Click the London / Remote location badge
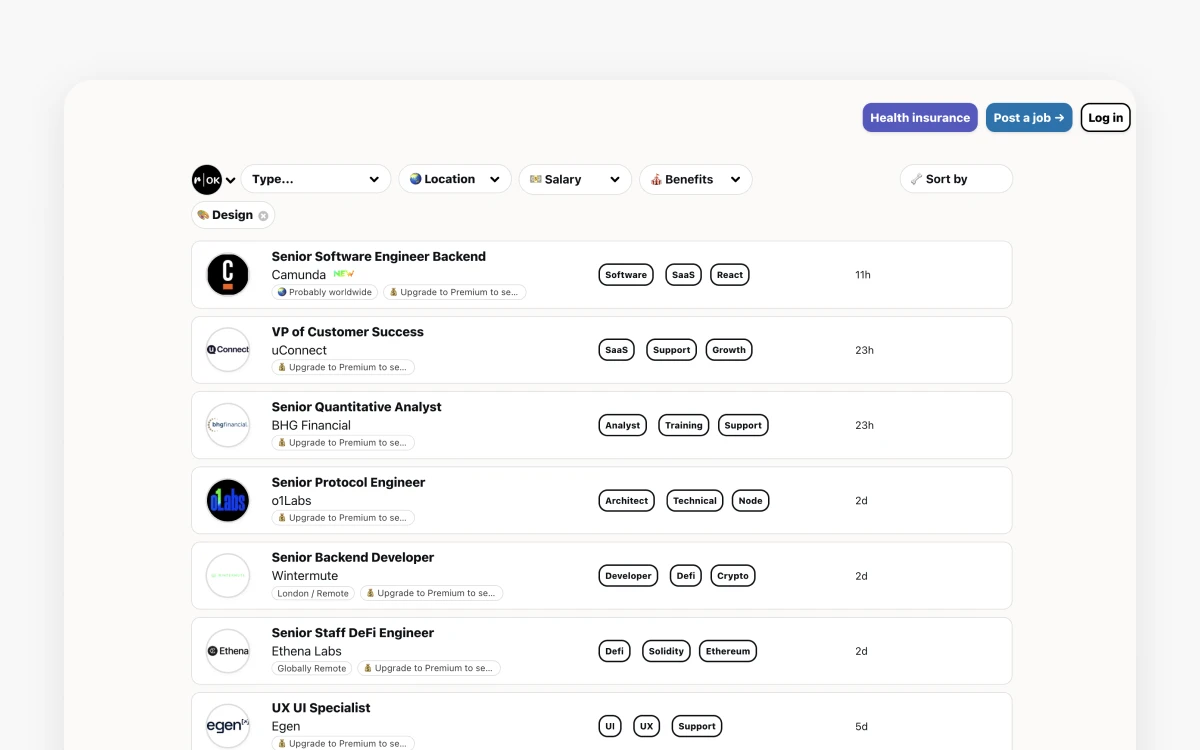This screenshot has height=750, width=1200. [313, 593]
